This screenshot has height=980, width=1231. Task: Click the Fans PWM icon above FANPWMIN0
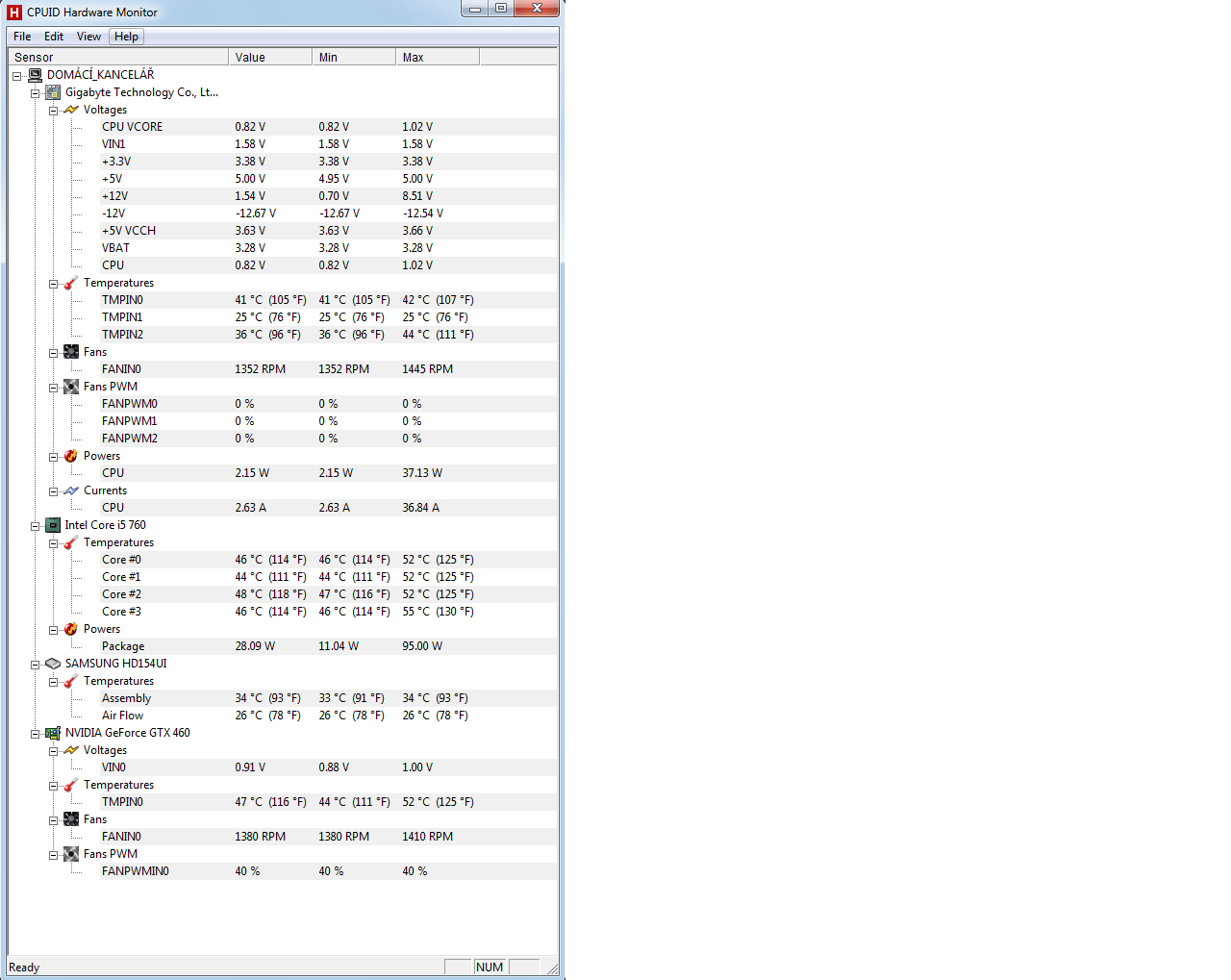click(71, 854)
